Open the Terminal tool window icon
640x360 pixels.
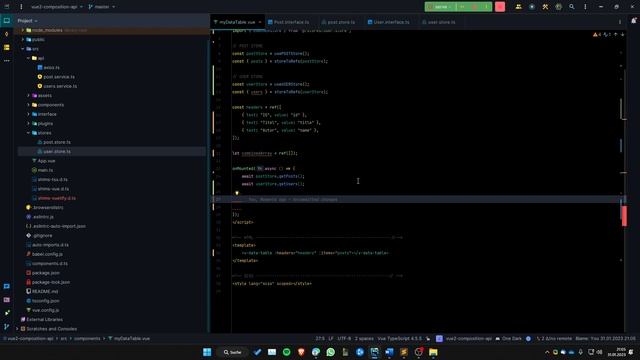(x=7, y=300)
